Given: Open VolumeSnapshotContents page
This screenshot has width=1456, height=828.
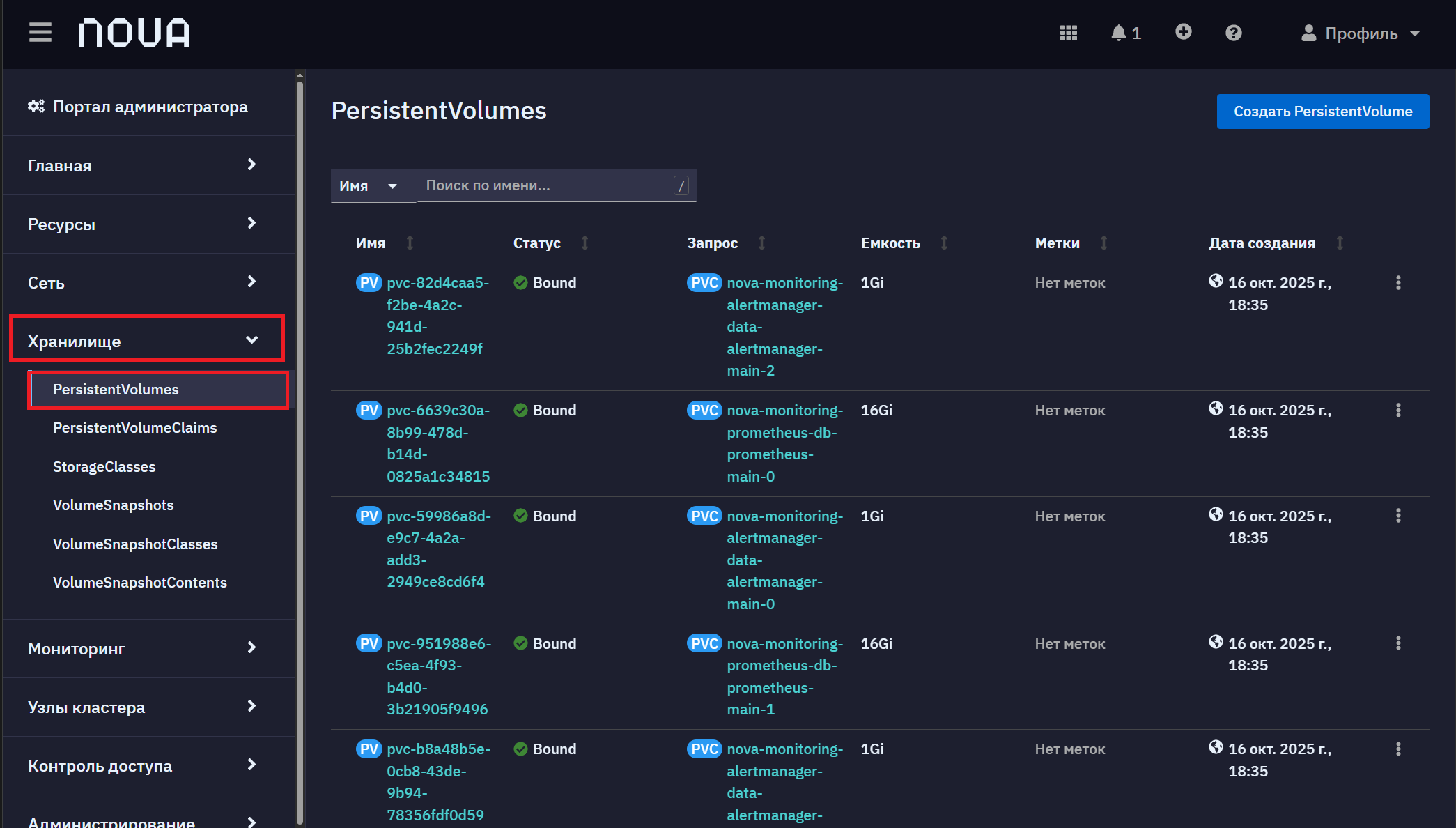Looking at the screenshot, I should tap(140, 583).
